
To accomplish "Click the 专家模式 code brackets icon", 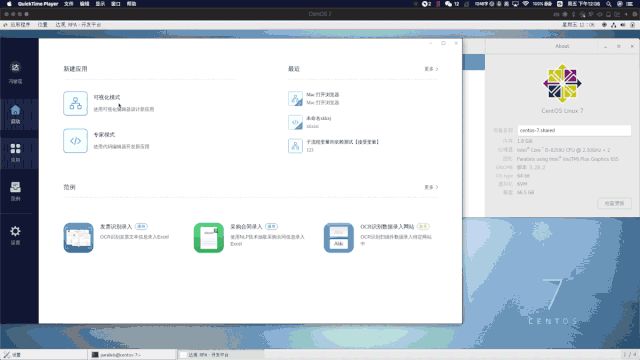I will click(75, 141).
